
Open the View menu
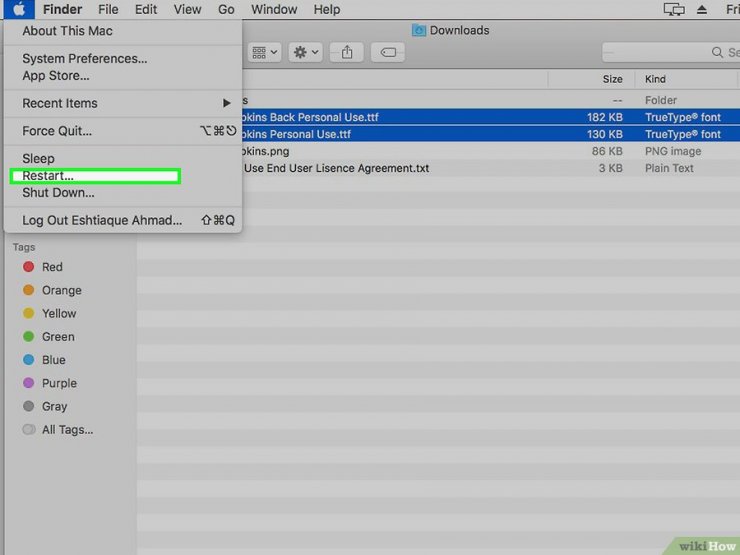187,9
